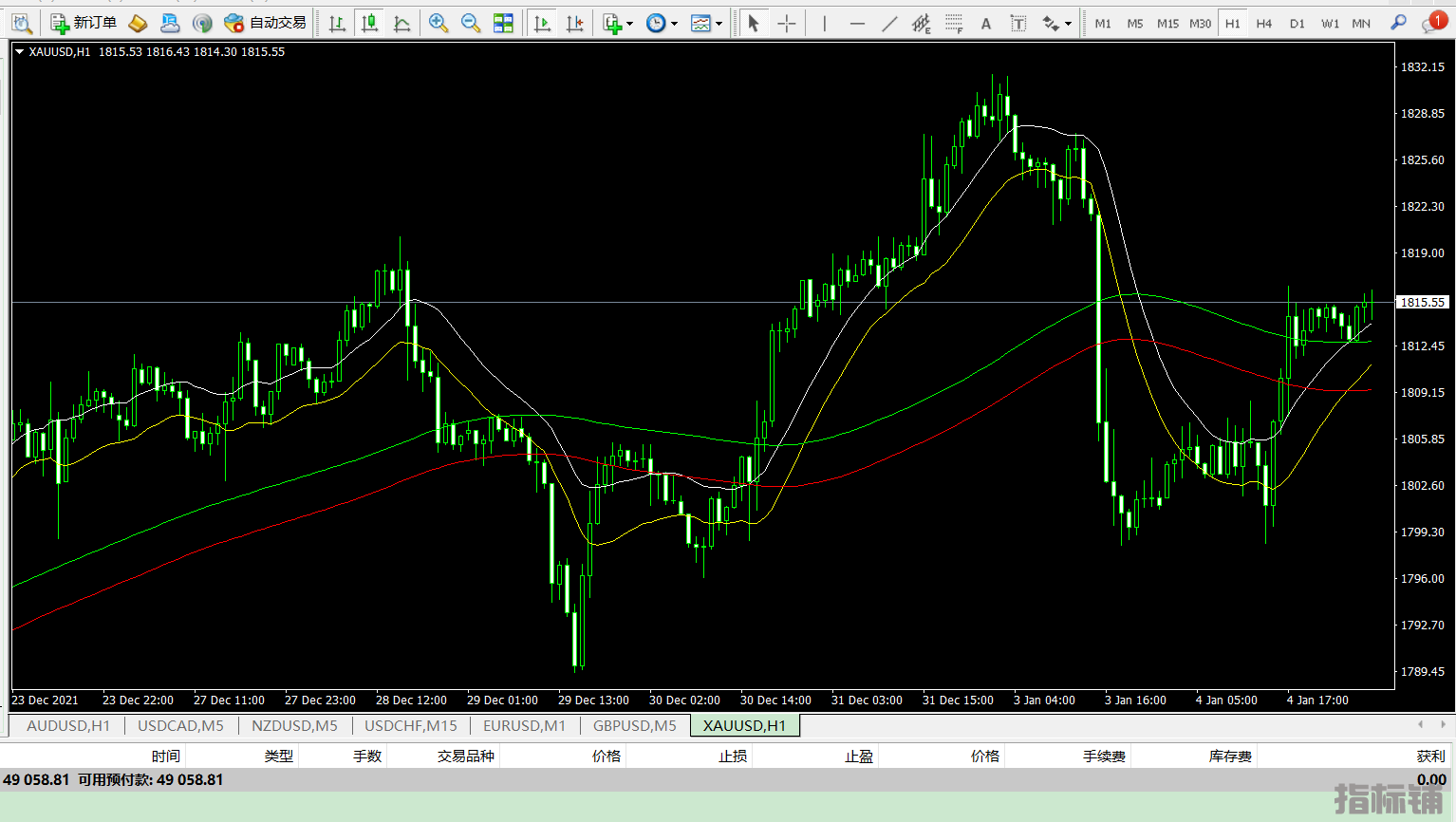Image resolution: width=1456 pixels, height=822 pixels.
Task: Click the 1815.55 current price label
Action: 1423,303
